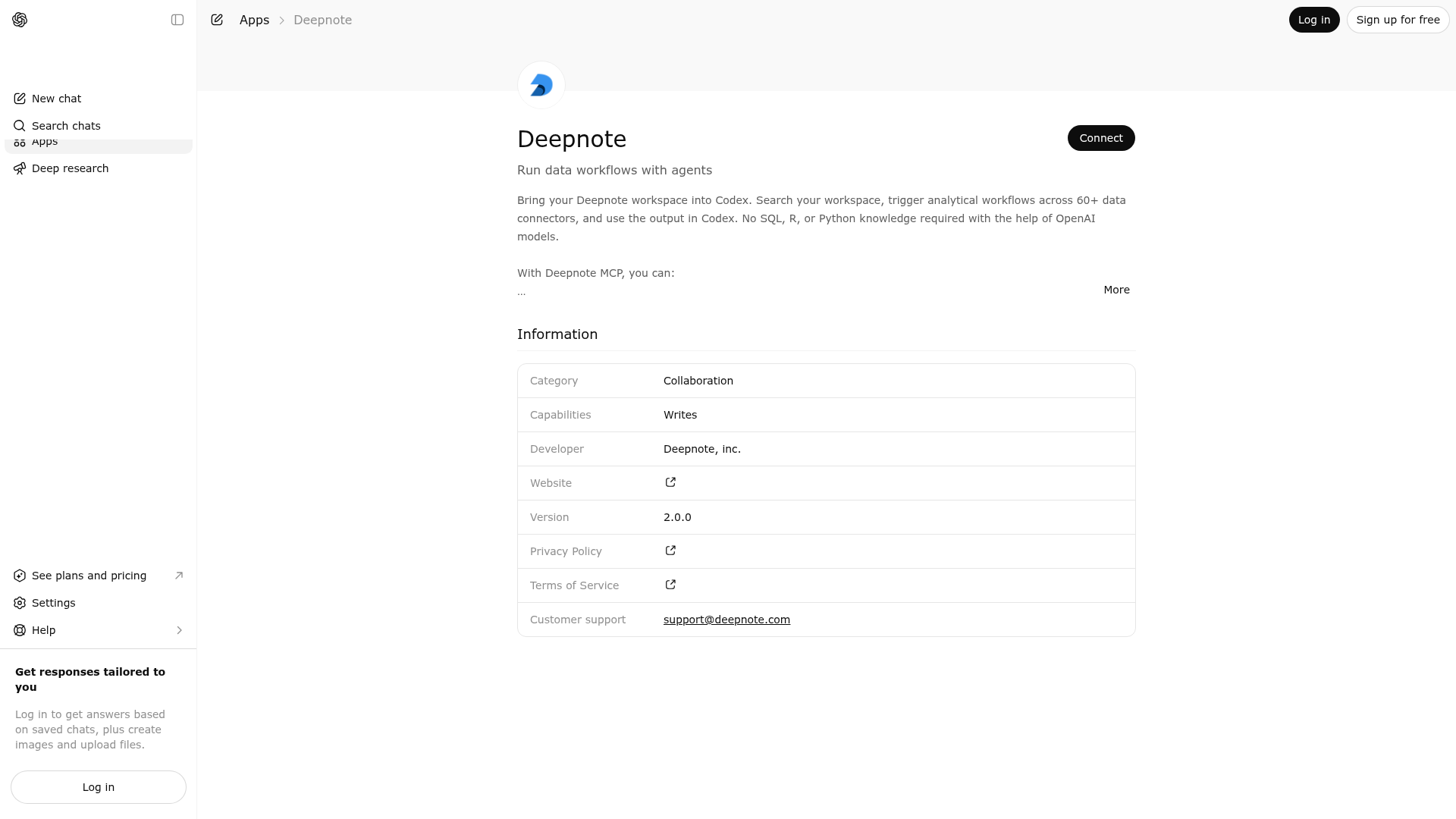Click the Writes capabilities value
The width and height of the screenshot is (1456, 819).
[680, 415]
